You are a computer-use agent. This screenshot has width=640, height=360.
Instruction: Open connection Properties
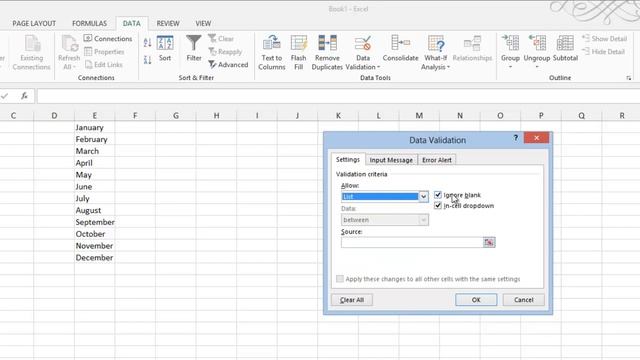click(x=104, y=52)
